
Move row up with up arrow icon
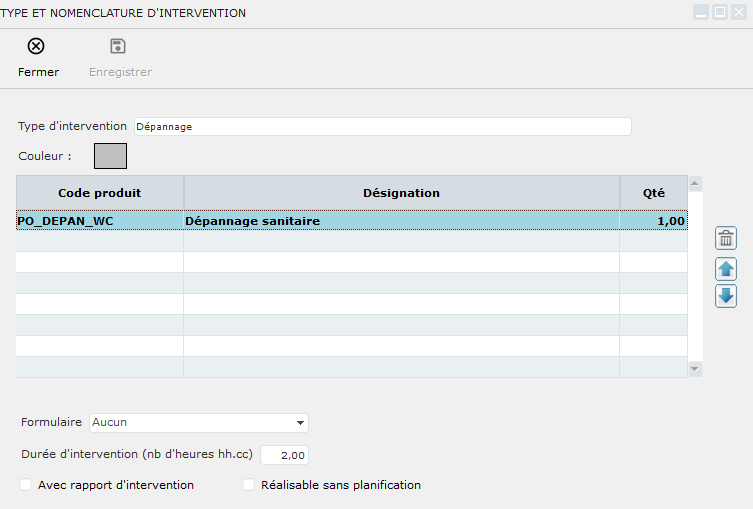point(727,268)
